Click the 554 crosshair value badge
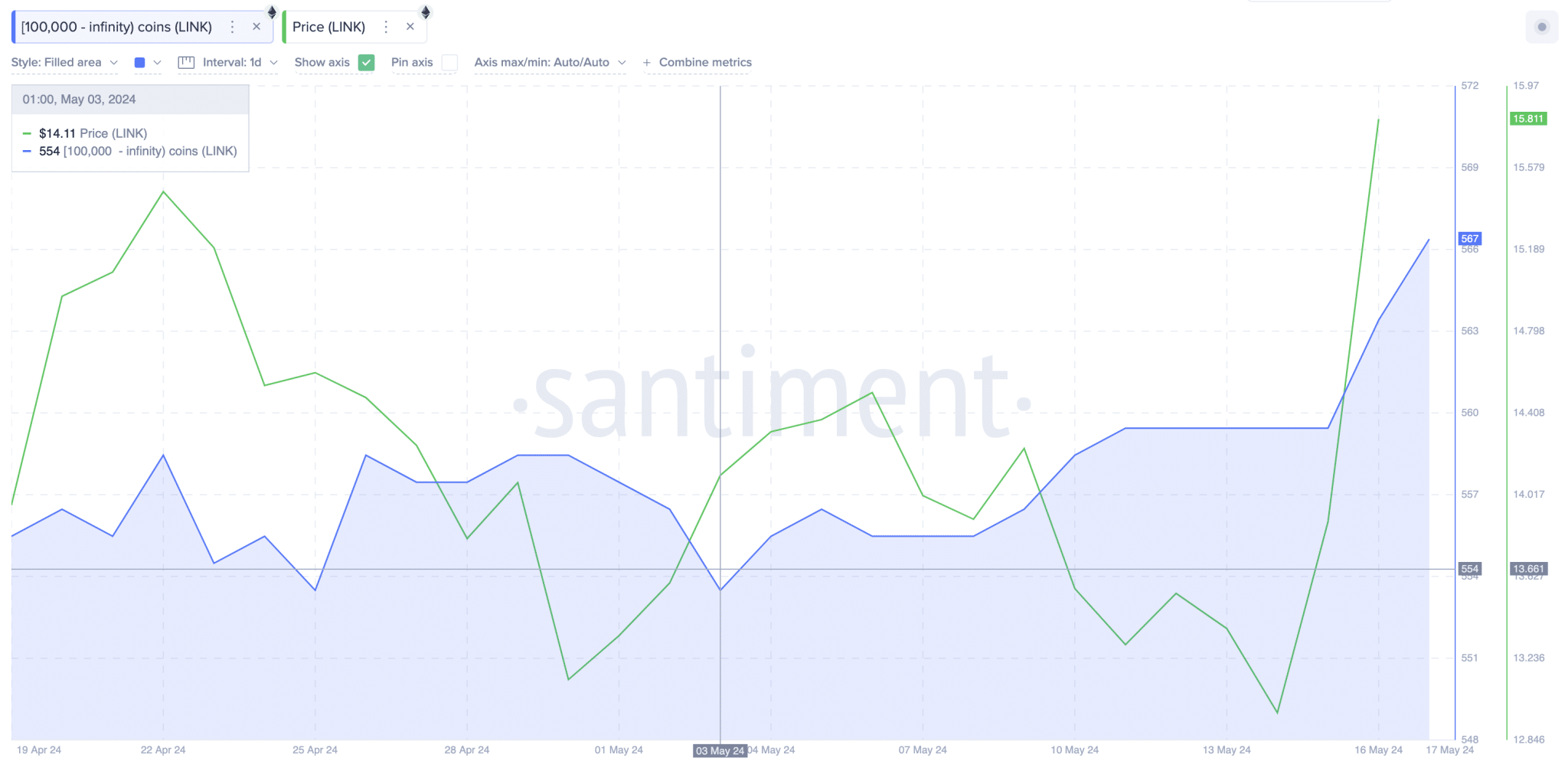 (1470, 569)
